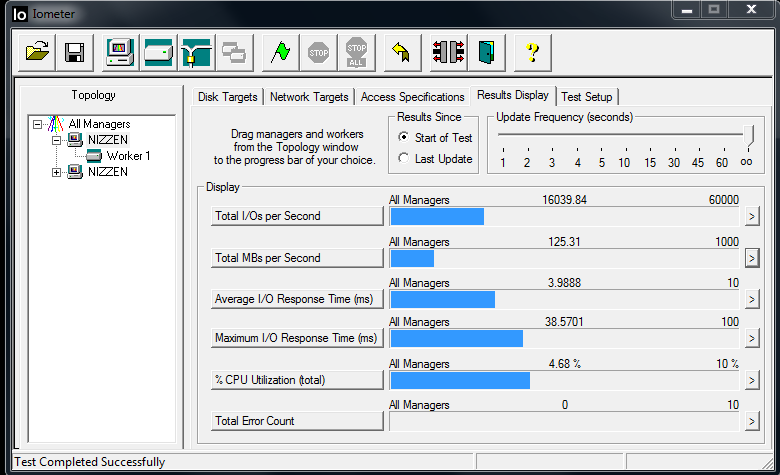Image resolution: width=780 pixels, height=475 pixels.
Task: Click Maximum I/O Response Time button
Action: (x=297, y=338)
